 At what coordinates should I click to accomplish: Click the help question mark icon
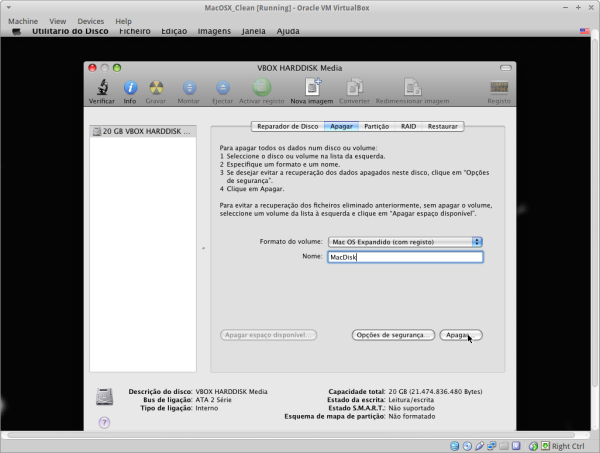coord(104,422)
